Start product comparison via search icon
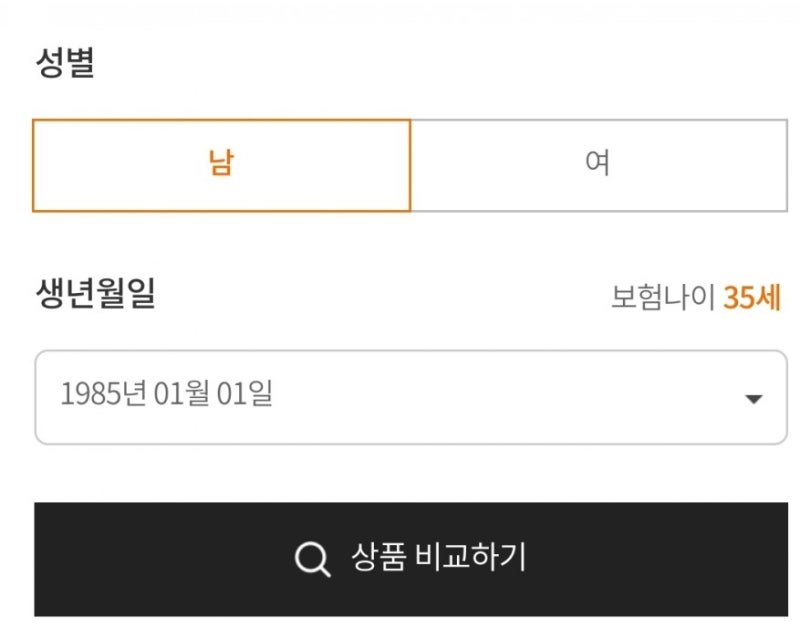The height and width of the screenshot is (639, 800). pos(312,559)
